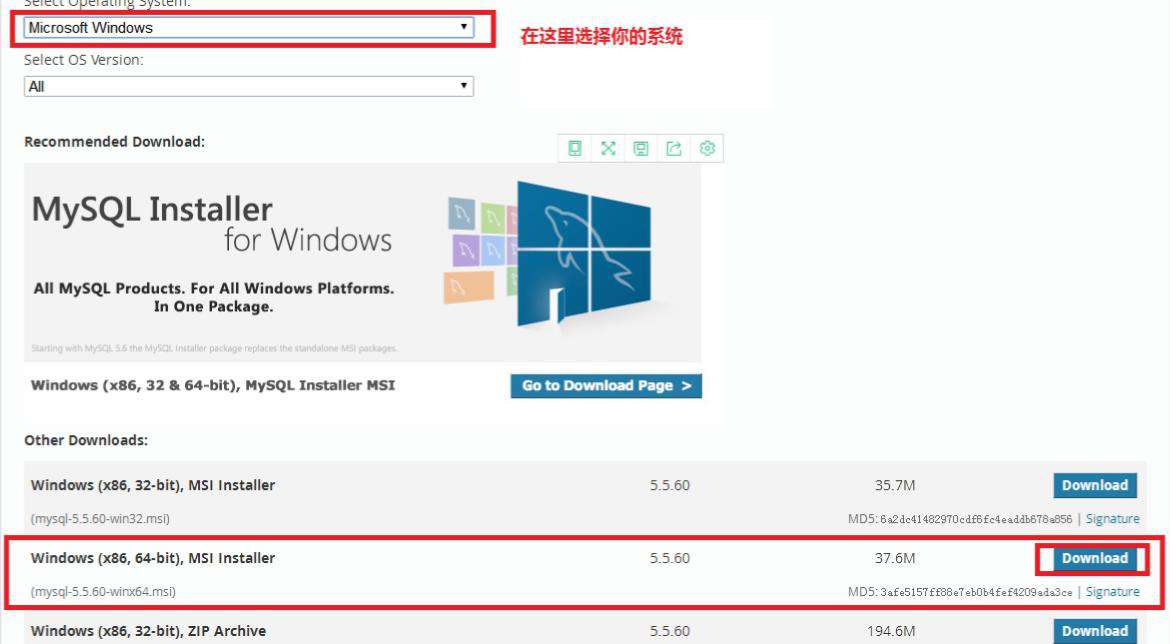Click the 194.6M file size value
The height and width of the screenshot is (644, 1170).
tap(891, 631)
